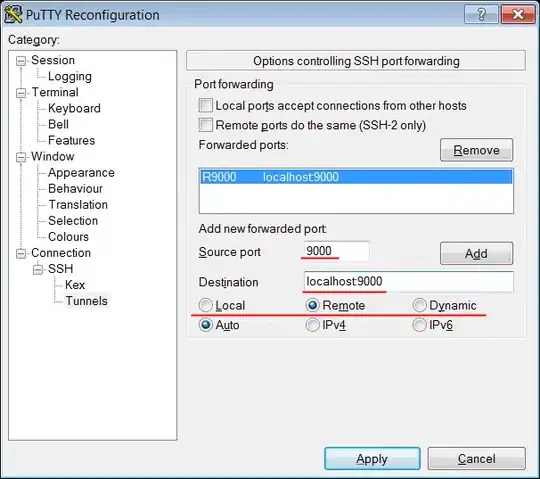
Task: Open the Session category
Action: coord(53,60)
